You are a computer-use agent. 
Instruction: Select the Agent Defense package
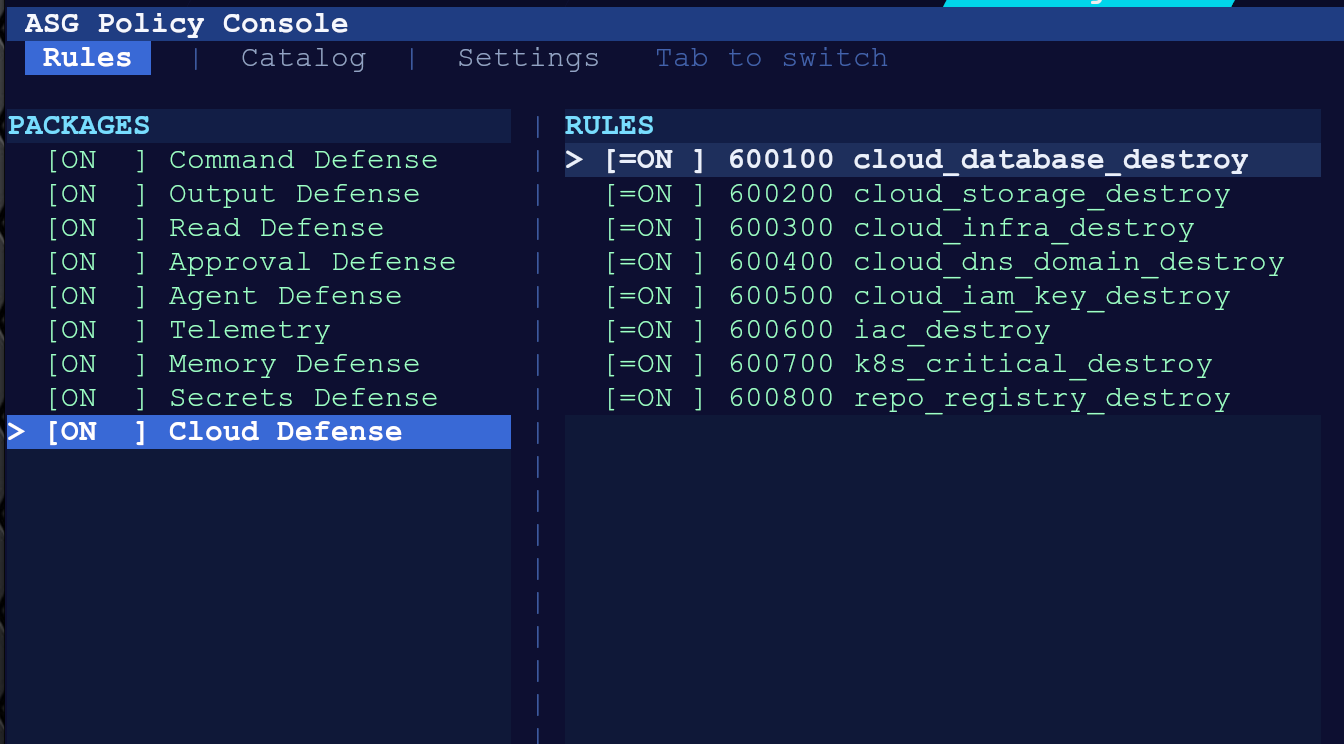[259, 296]
